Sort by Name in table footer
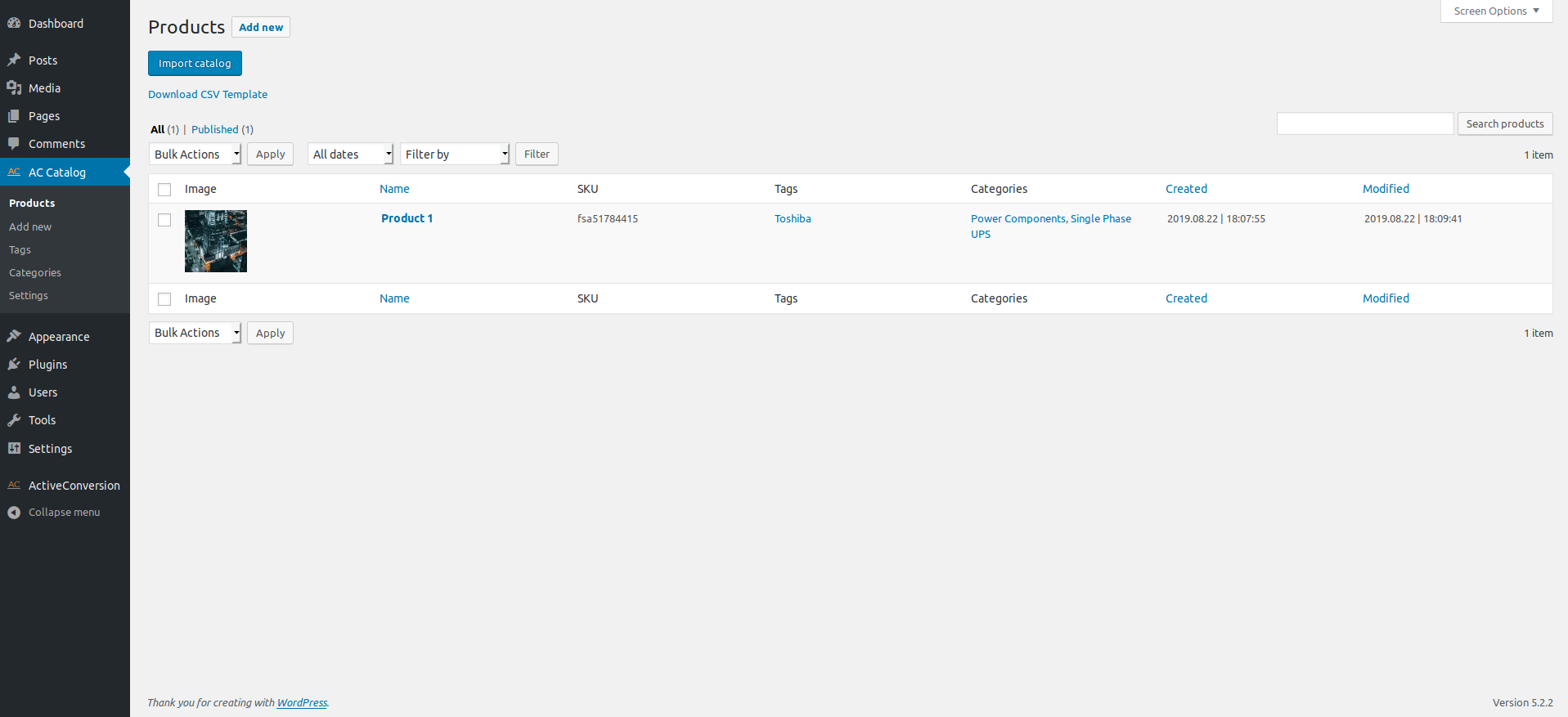Image resolution: width=1568 pixels, height=717 pixels. point(394,298)
